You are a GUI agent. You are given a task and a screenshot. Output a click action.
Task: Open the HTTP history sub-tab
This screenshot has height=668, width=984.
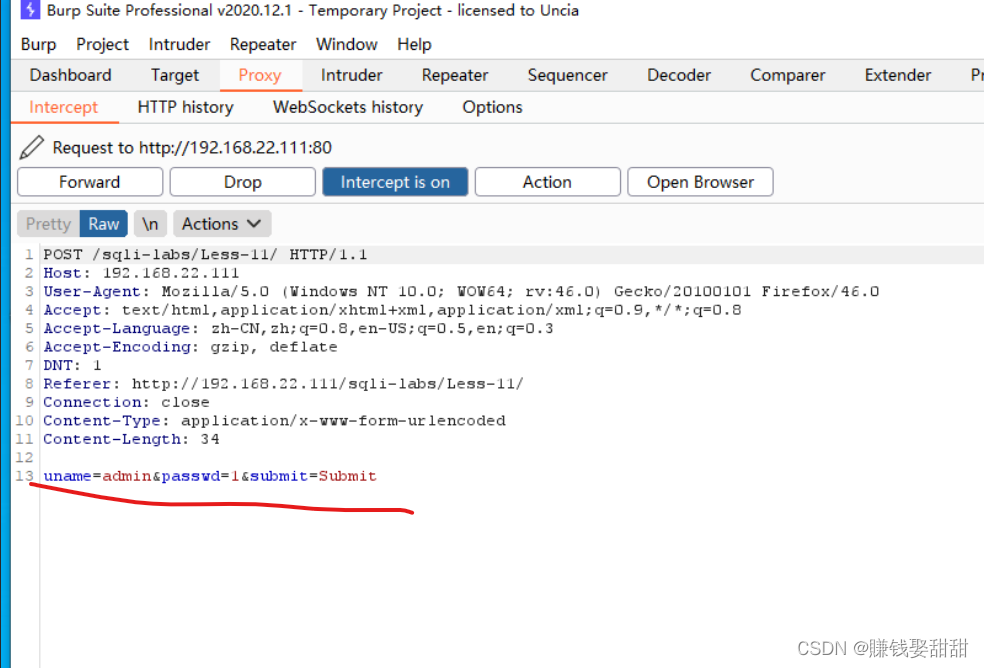185,107
